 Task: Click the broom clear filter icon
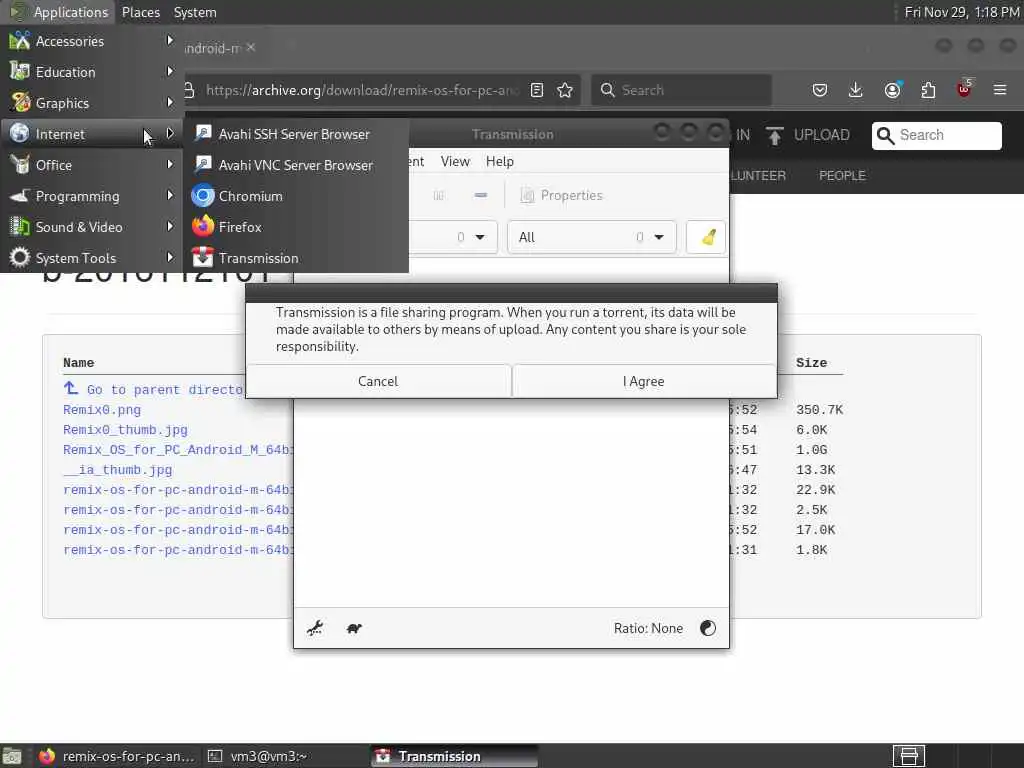coord(707,237)
